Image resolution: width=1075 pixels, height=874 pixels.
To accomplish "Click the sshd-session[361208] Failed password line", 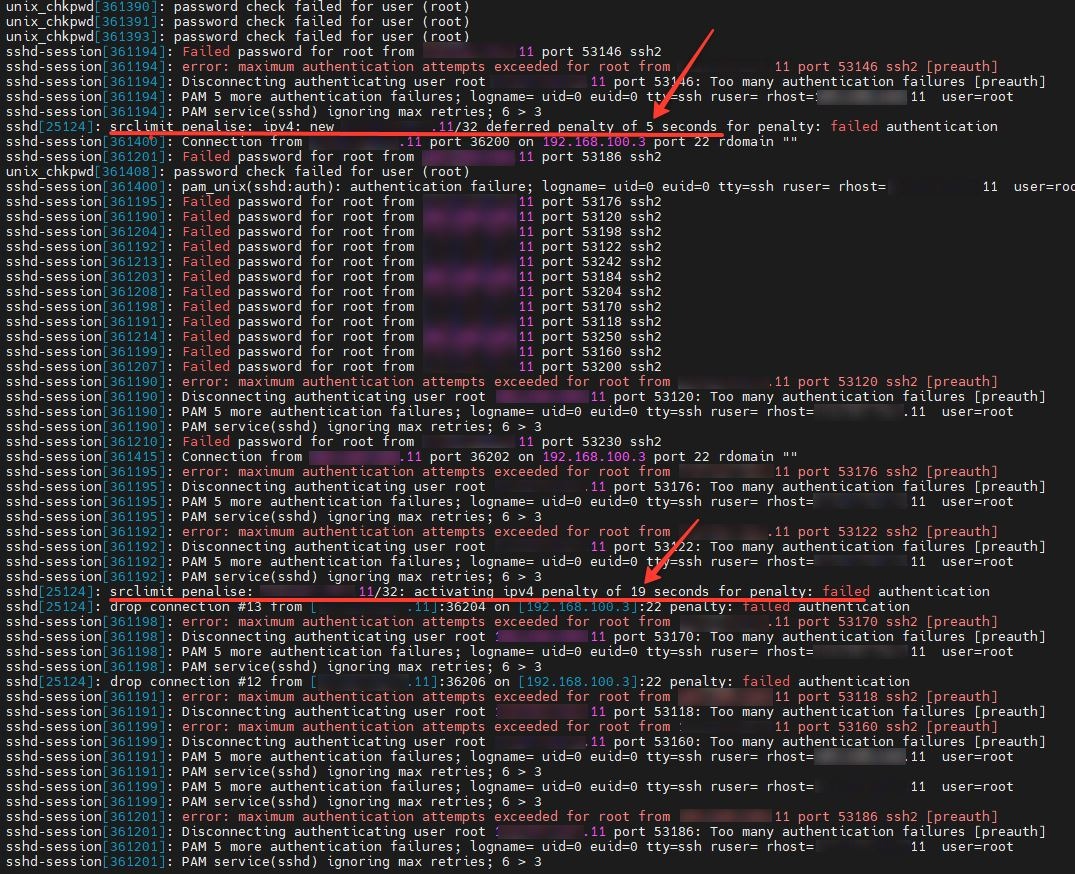I will tap(334, 292).
